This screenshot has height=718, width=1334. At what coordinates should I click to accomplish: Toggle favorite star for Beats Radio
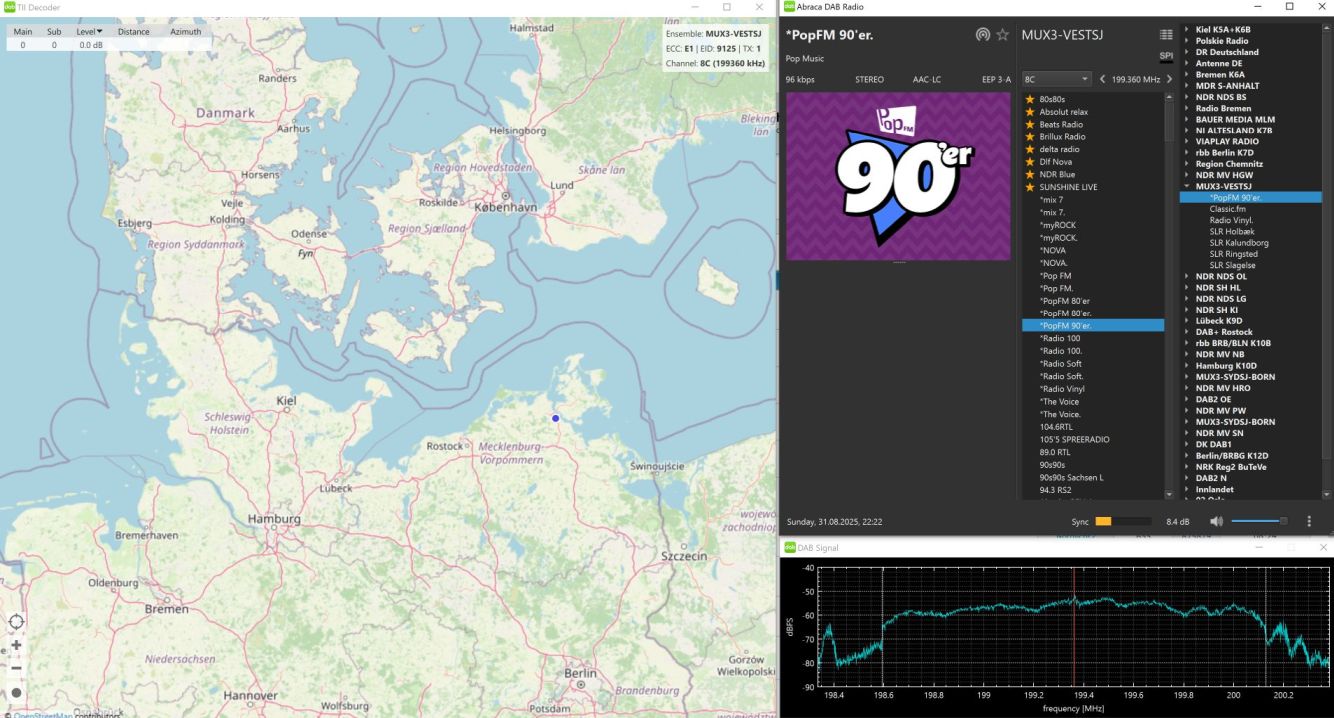1030,124
